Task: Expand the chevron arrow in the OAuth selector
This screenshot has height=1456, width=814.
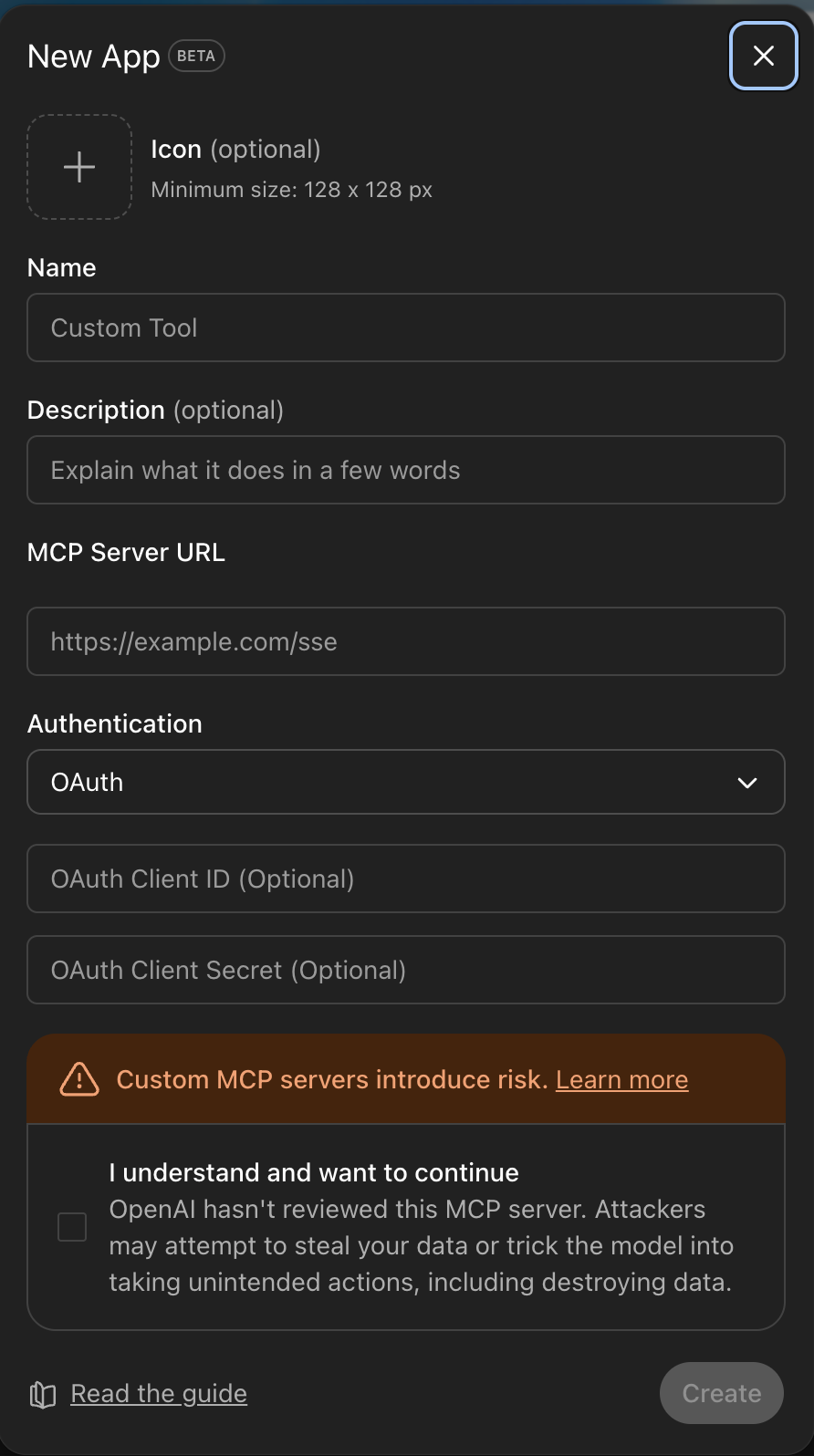Action: (746, 783)
